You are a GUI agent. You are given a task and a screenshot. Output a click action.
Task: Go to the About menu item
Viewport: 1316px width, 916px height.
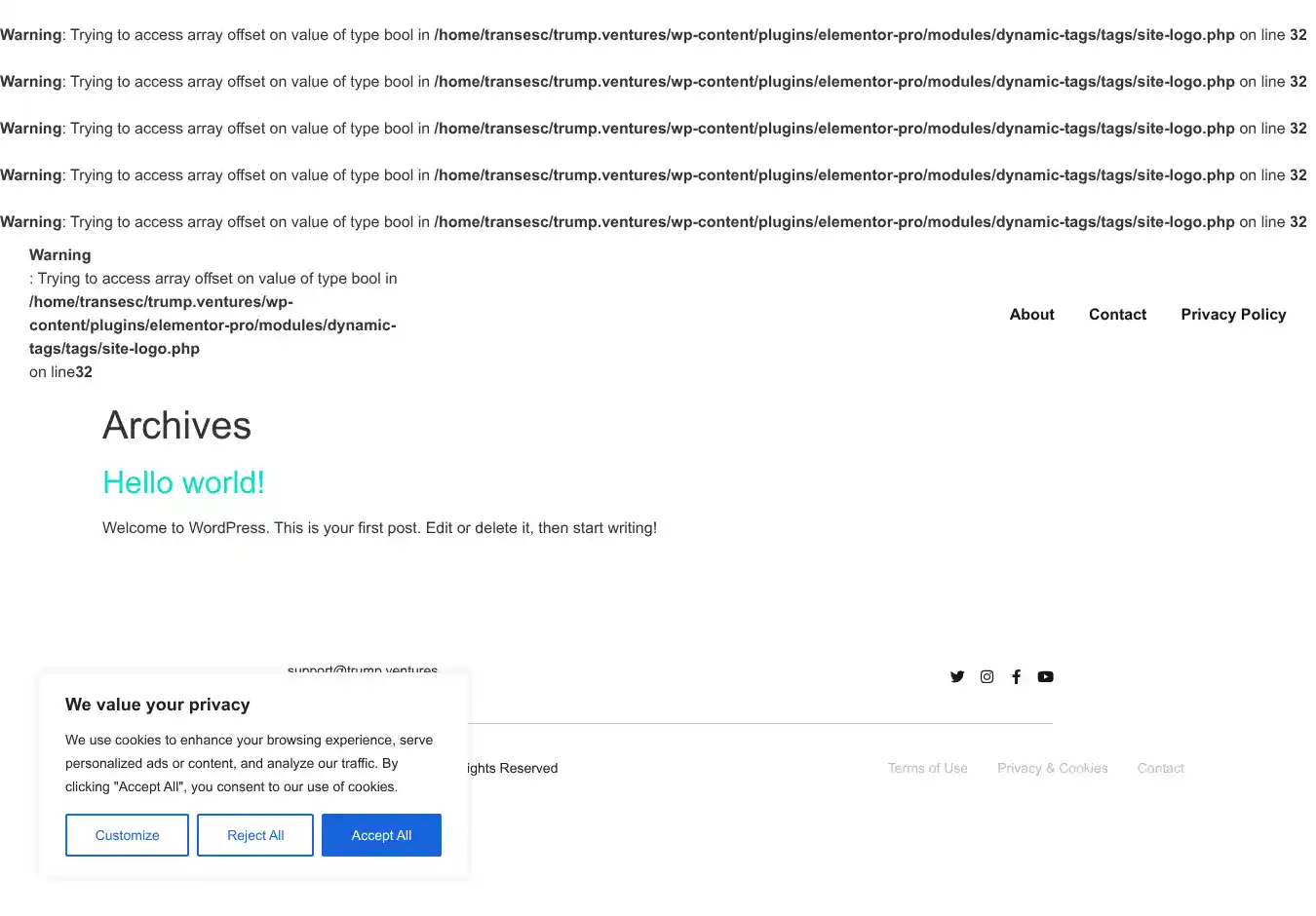point(1031,314)
